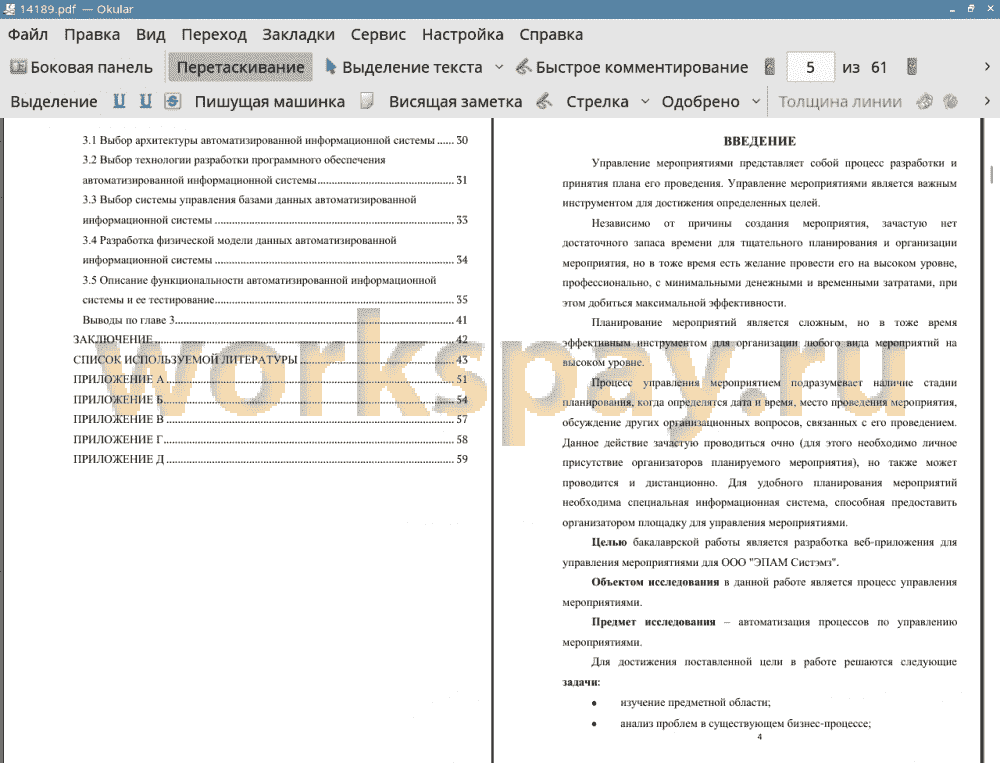Open the Файл menu
Viewport: 1000px width, 763px height.
point(28,34)
